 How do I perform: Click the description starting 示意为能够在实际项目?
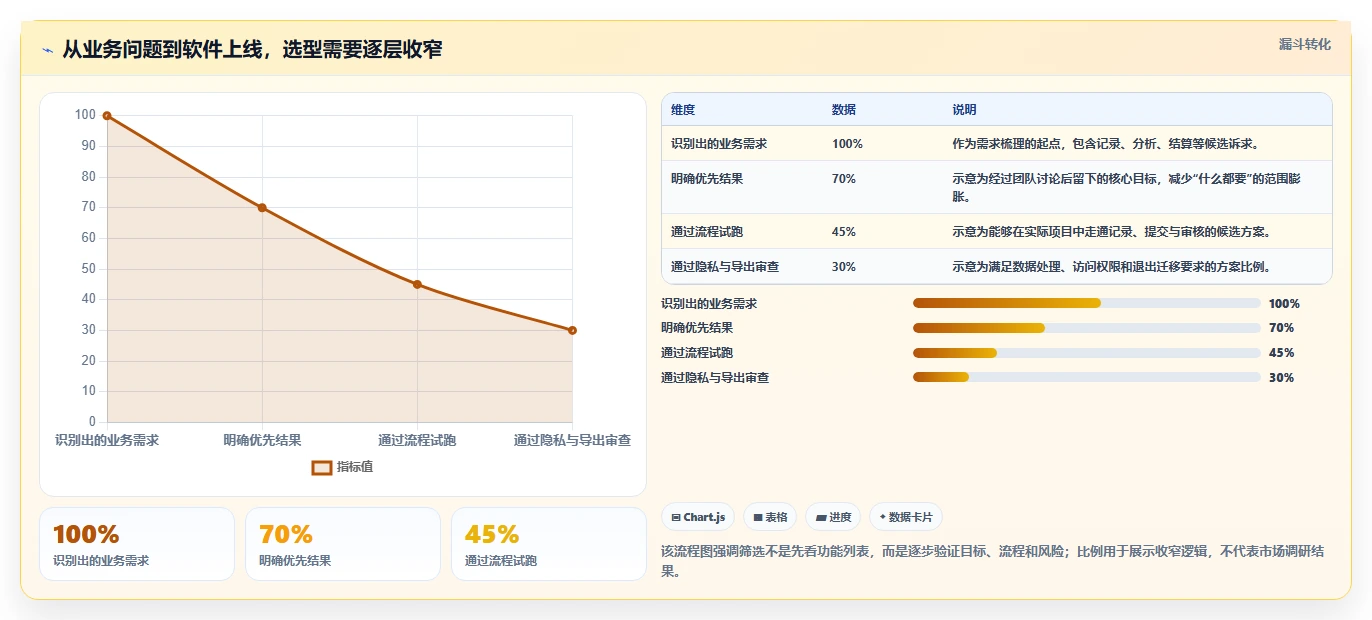tap(1112, 232)
